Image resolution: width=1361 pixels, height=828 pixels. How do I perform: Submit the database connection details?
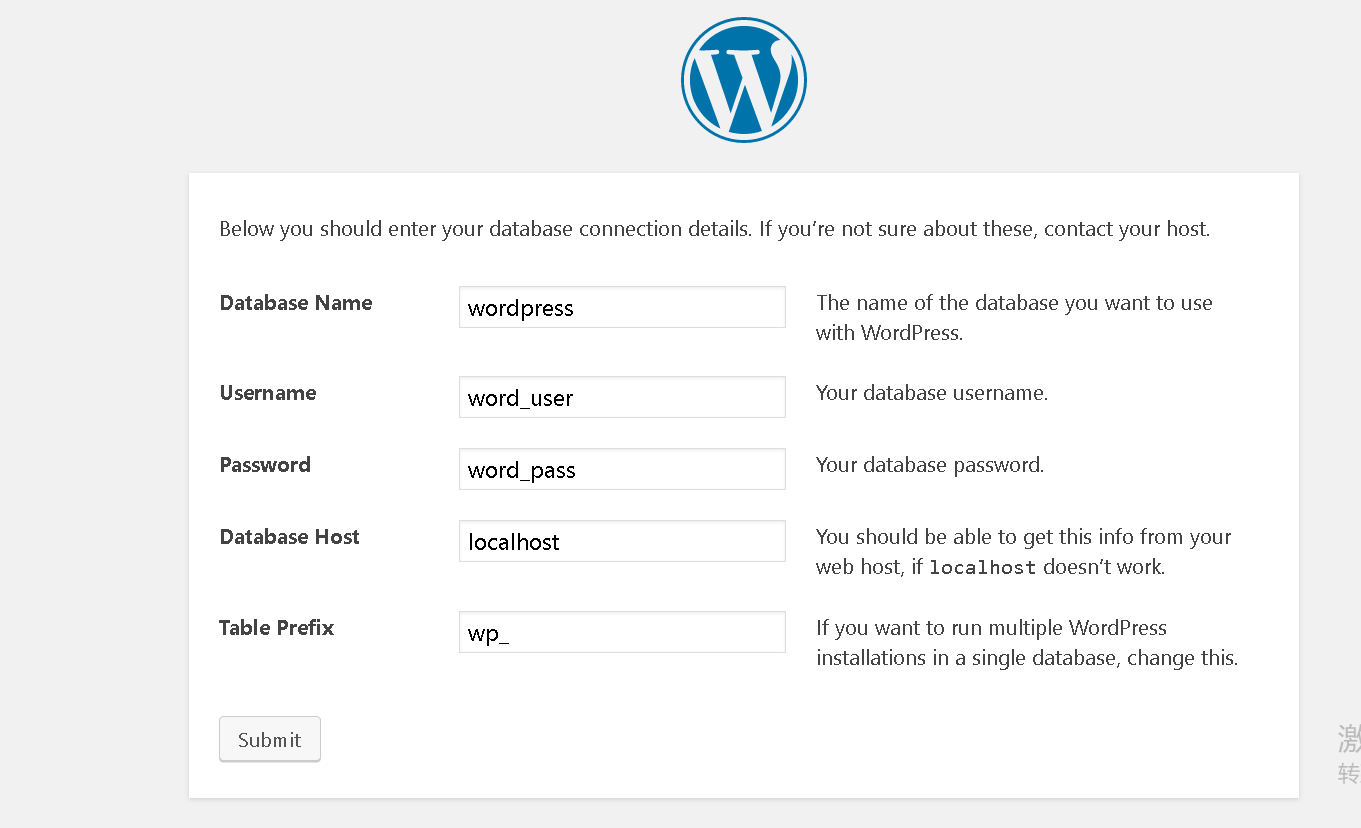270,740
